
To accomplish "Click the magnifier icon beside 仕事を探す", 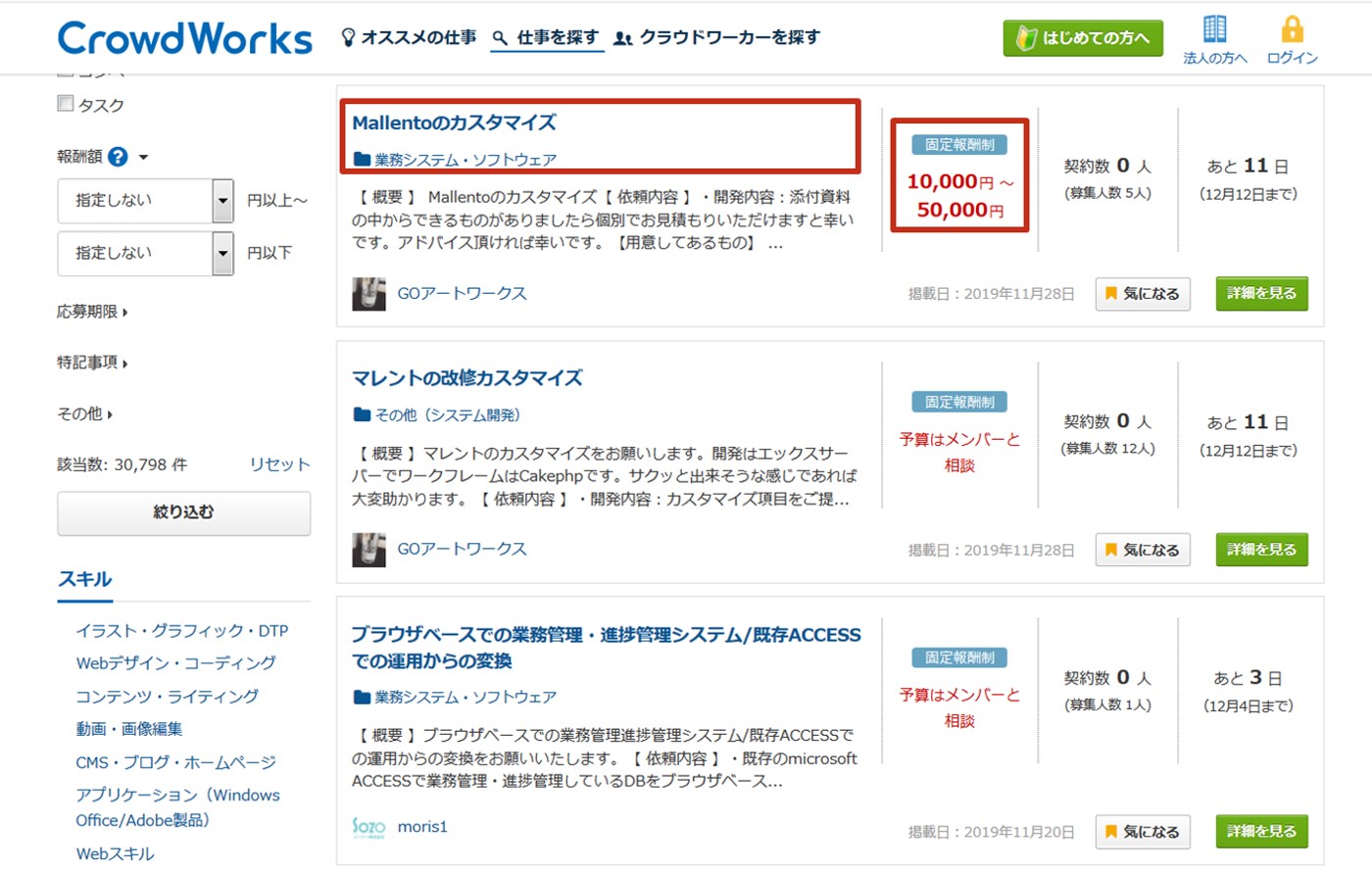I will click(x=500, y=38).
